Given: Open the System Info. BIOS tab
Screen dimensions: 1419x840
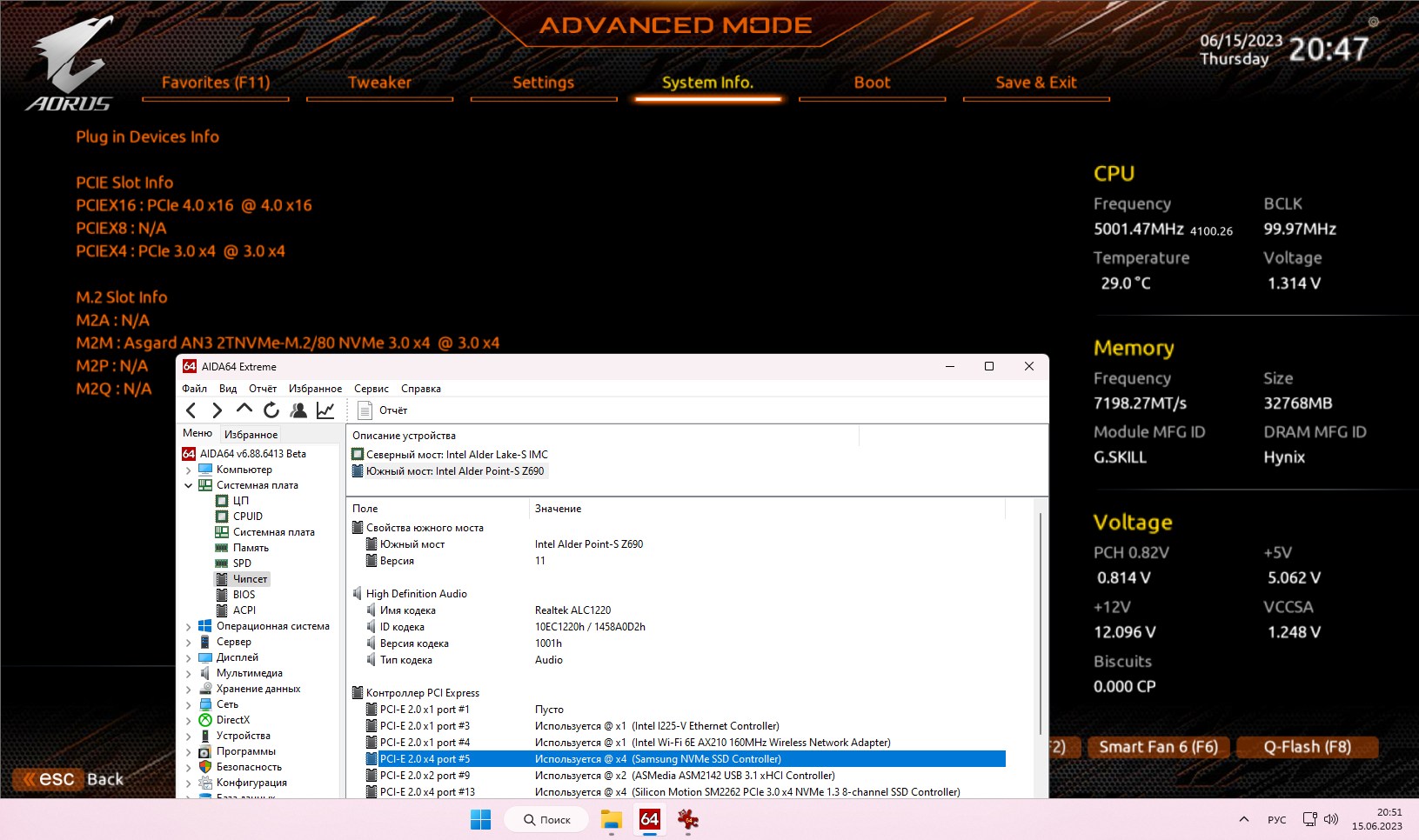Looking at the screenshot, I should (x=707, y=83).
